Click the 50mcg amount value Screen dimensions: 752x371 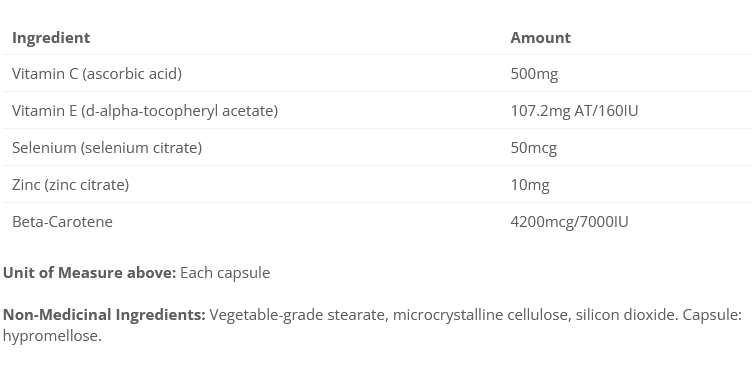[x=534, y=148]
